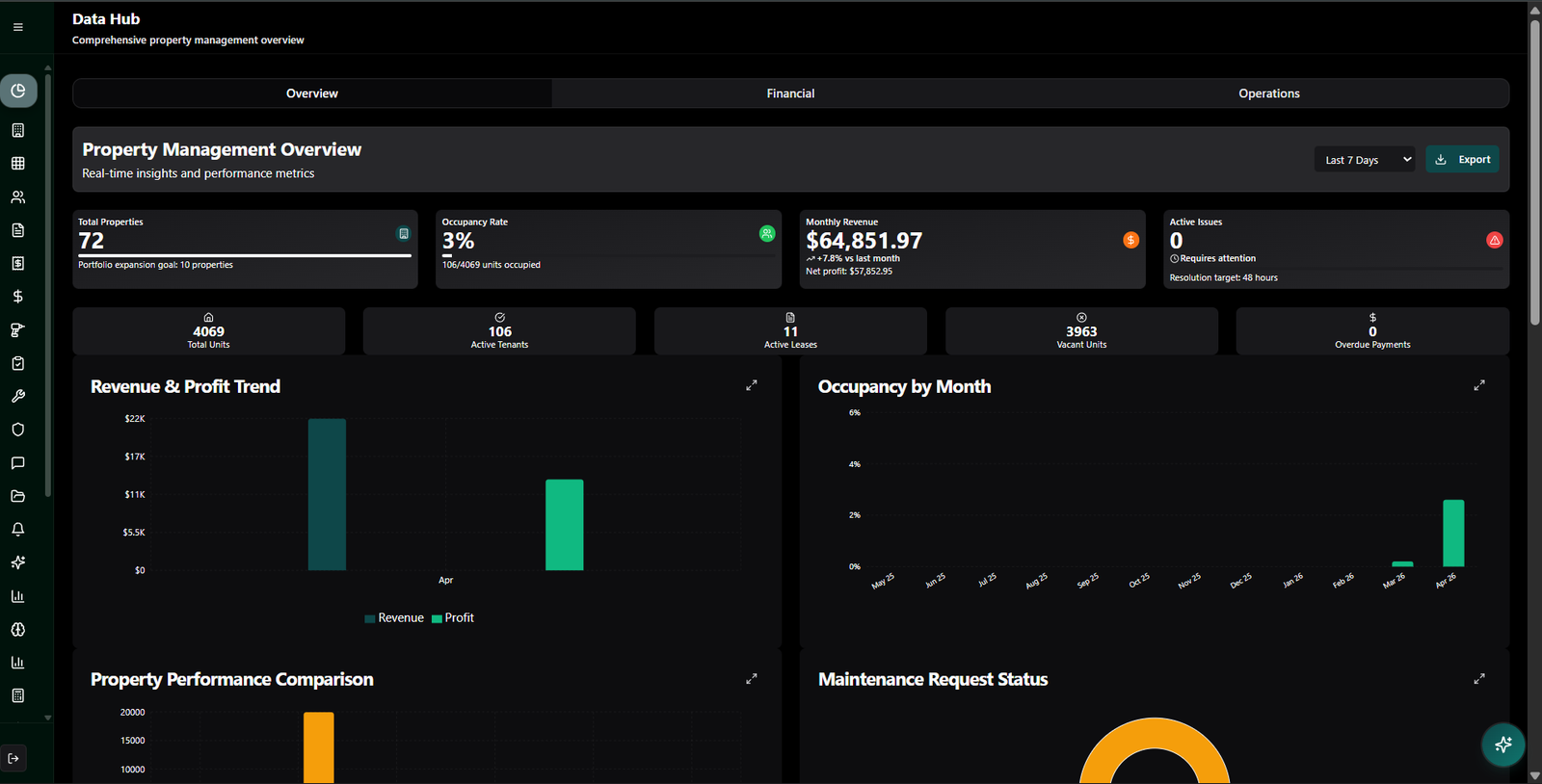Open the hamburger menu icon

coord(17,27)
